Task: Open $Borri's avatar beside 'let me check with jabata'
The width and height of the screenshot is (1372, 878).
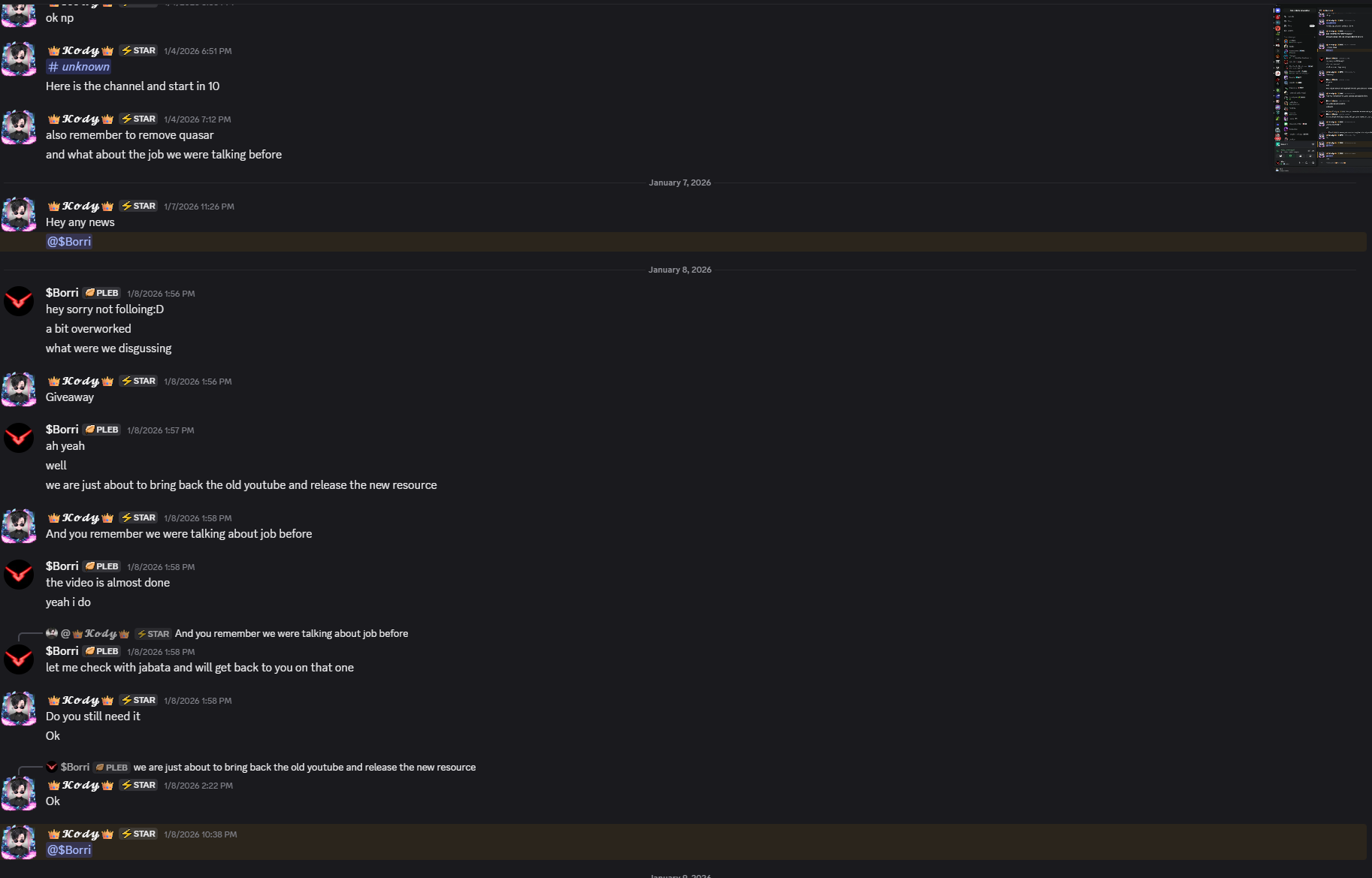Action: point(19,660)
